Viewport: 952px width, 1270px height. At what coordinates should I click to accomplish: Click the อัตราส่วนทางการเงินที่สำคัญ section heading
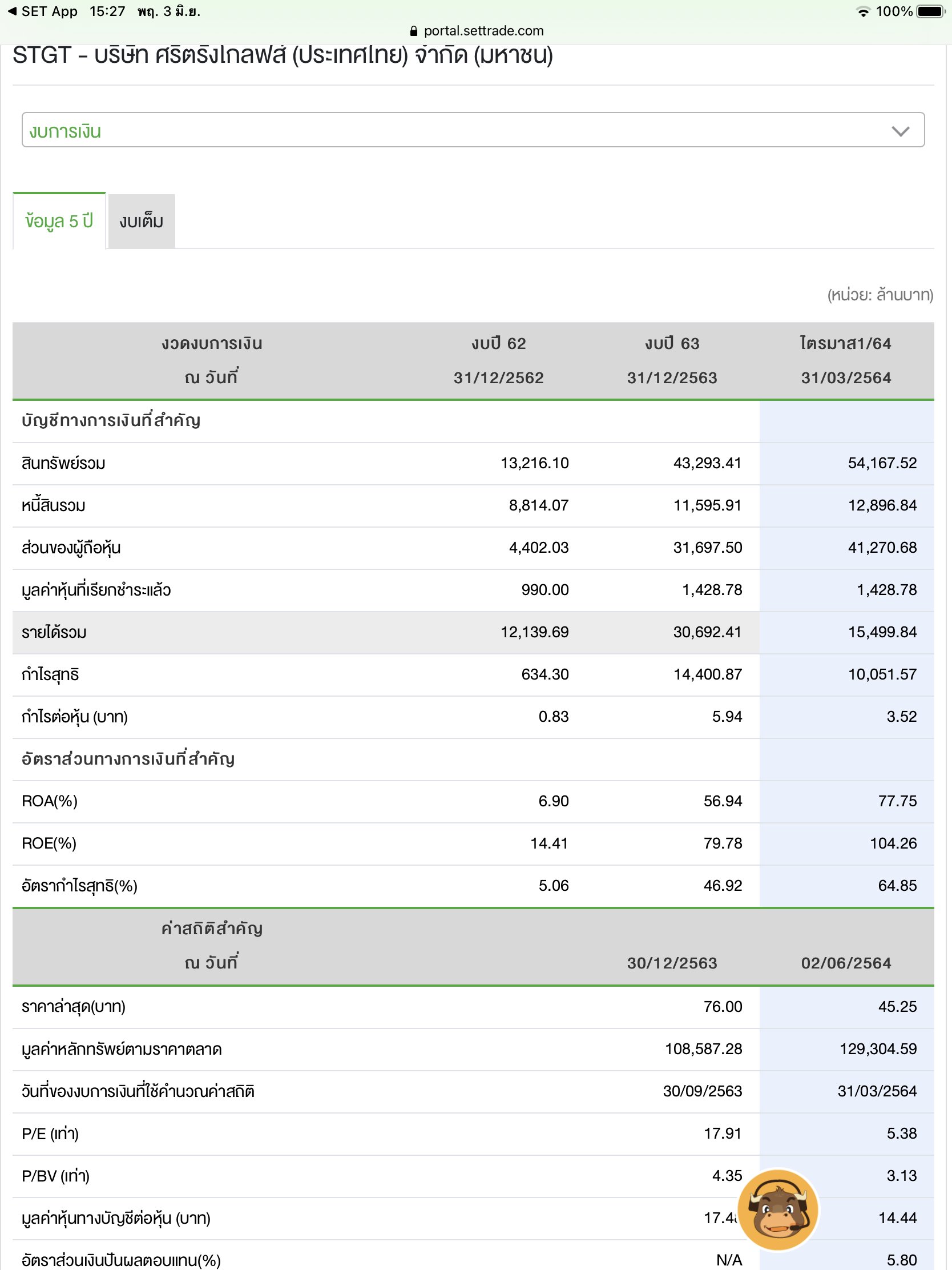point(128,759)
